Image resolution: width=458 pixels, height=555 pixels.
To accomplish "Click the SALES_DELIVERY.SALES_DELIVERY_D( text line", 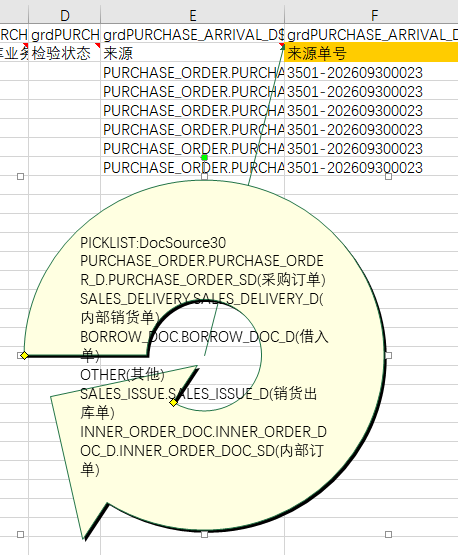I will point(201,299).
